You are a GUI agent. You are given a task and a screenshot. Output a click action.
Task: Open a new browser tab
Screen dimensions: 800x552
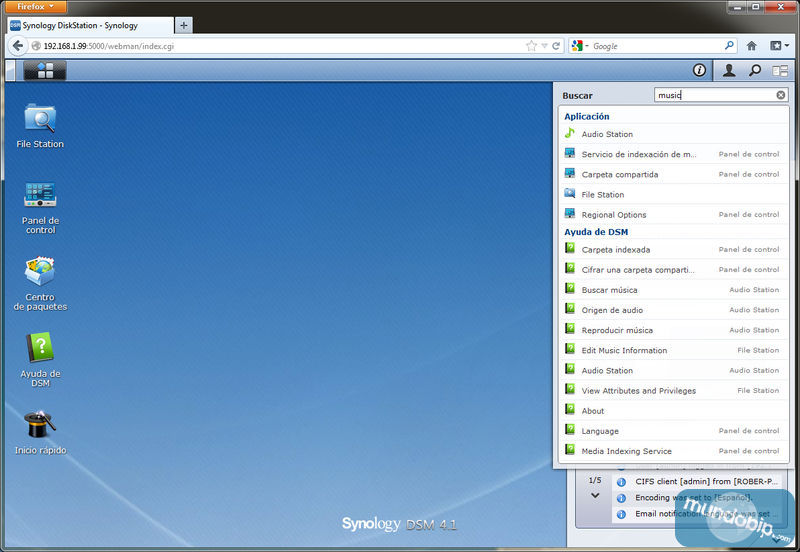[184, 25]
